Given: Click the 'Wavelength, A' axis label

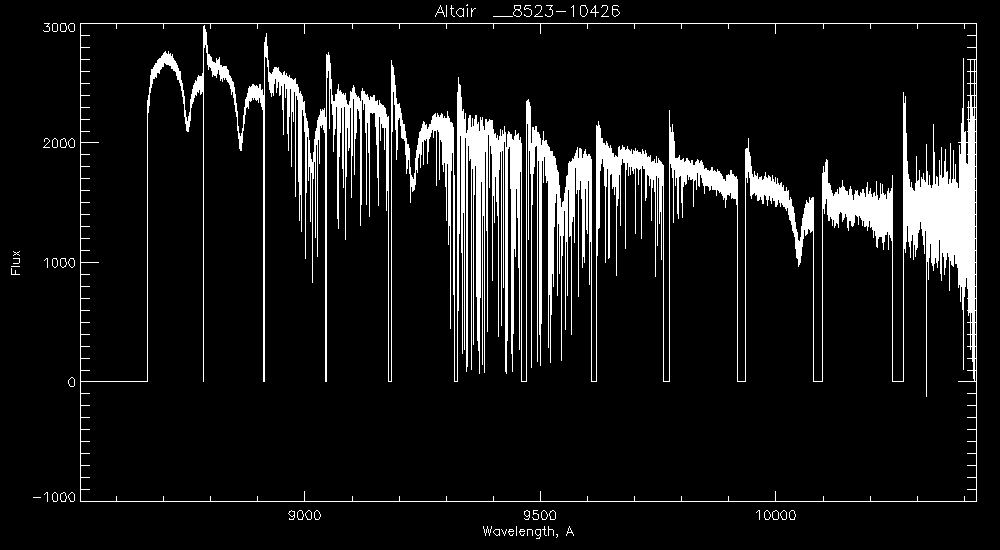Looking at the screenshot, I should click(x=528, y=531).
